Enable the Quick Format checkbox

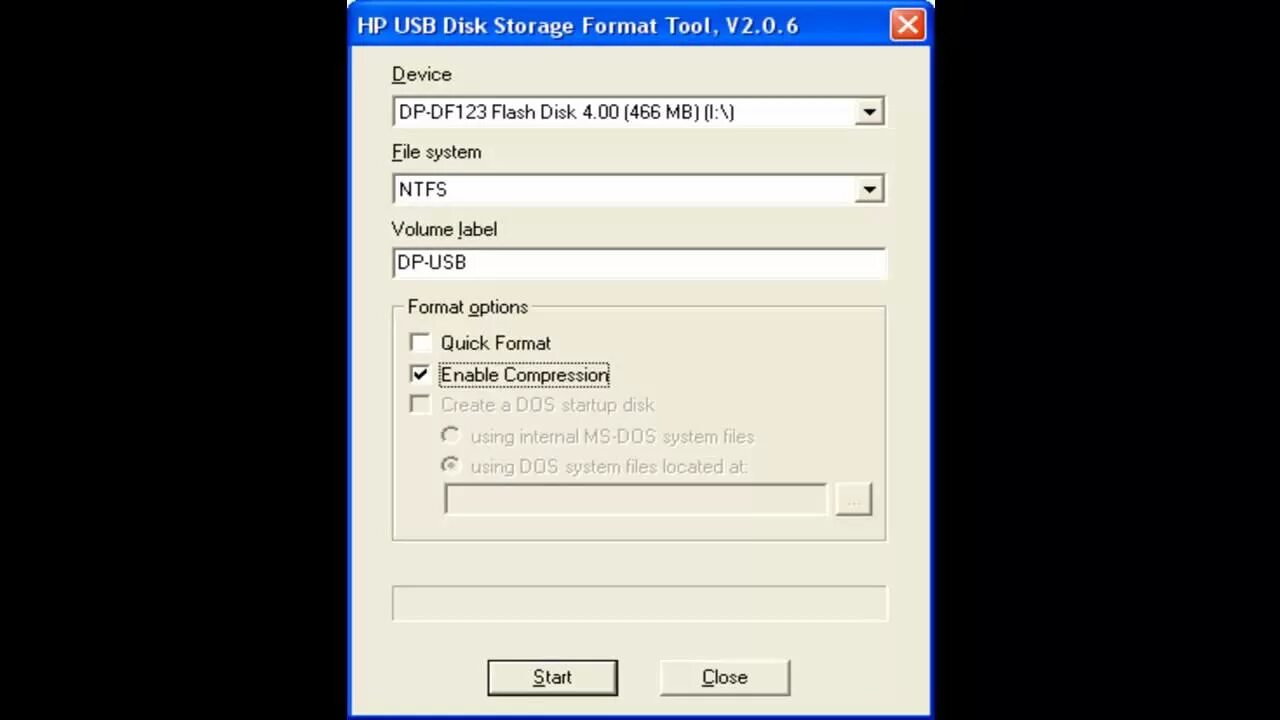(421, 343)
